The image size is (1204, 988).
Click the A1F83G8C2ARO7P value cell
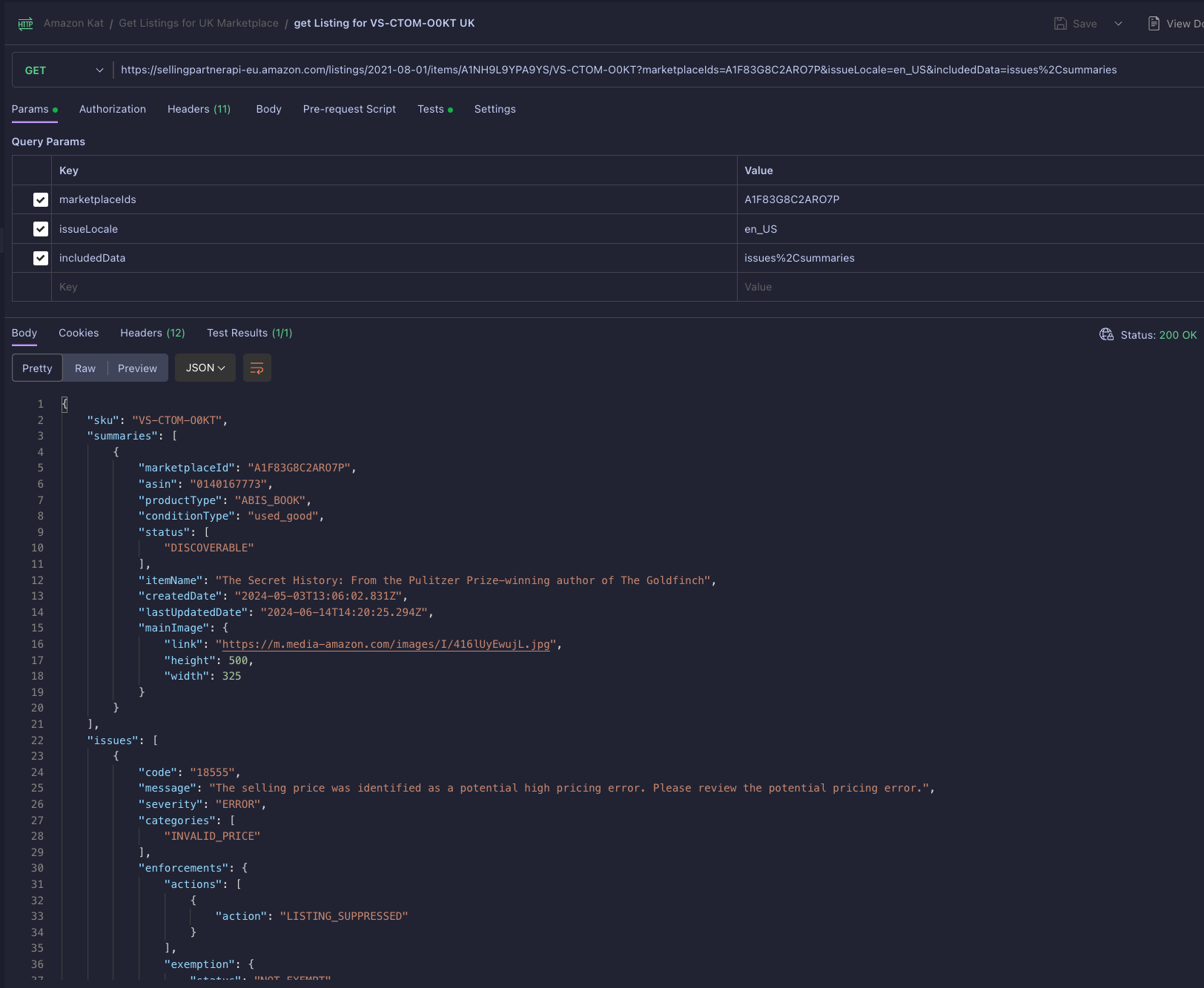pyautogui.click(x=970, y=199)
